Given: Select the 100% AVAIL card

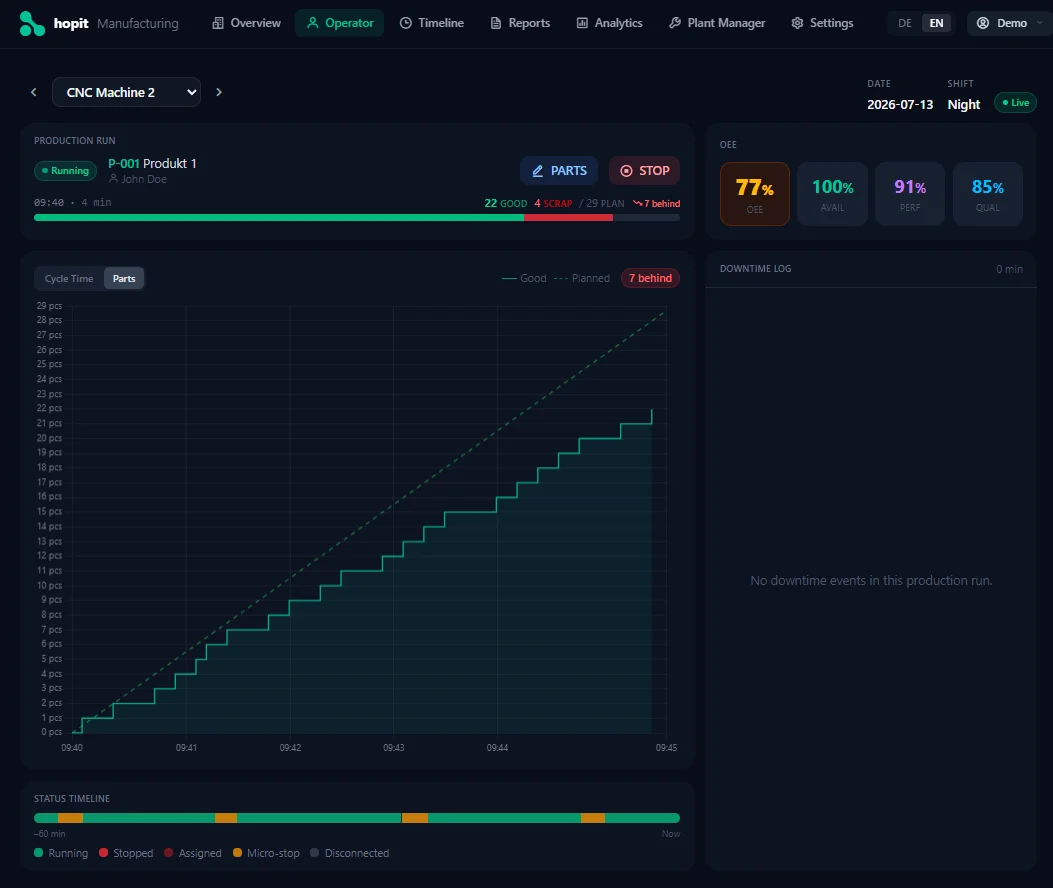Looking at the screenshot, I should click(x=832, y=194).
